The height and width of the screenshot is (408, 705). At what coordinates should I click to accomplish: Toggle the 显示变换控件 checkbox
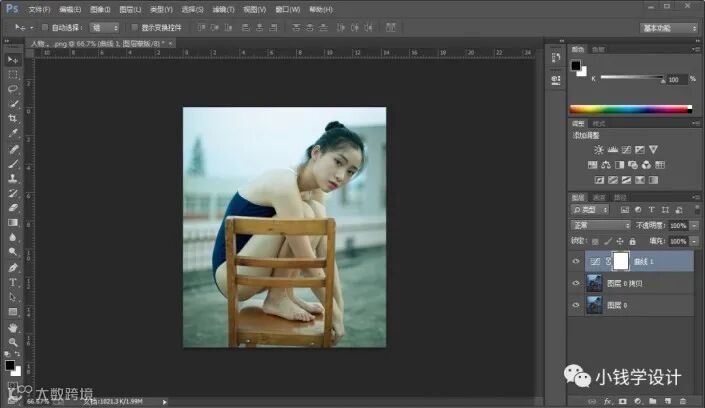[134, 27]
